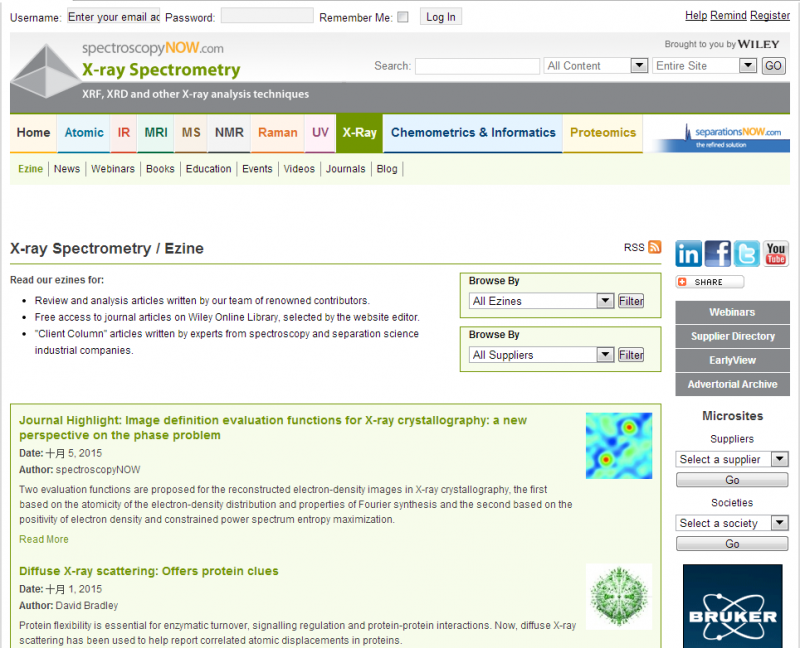Click the spectroscopyNOW pyramid logo
The width and height of the screenshot is (800, 648).
click(x=46, y=70)
